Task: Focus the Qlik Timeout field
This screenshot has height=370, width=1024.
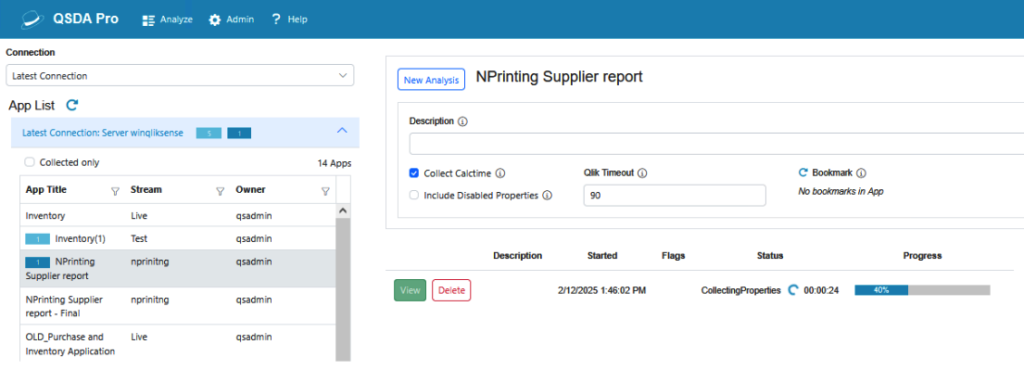Action: tap(674, 195)
